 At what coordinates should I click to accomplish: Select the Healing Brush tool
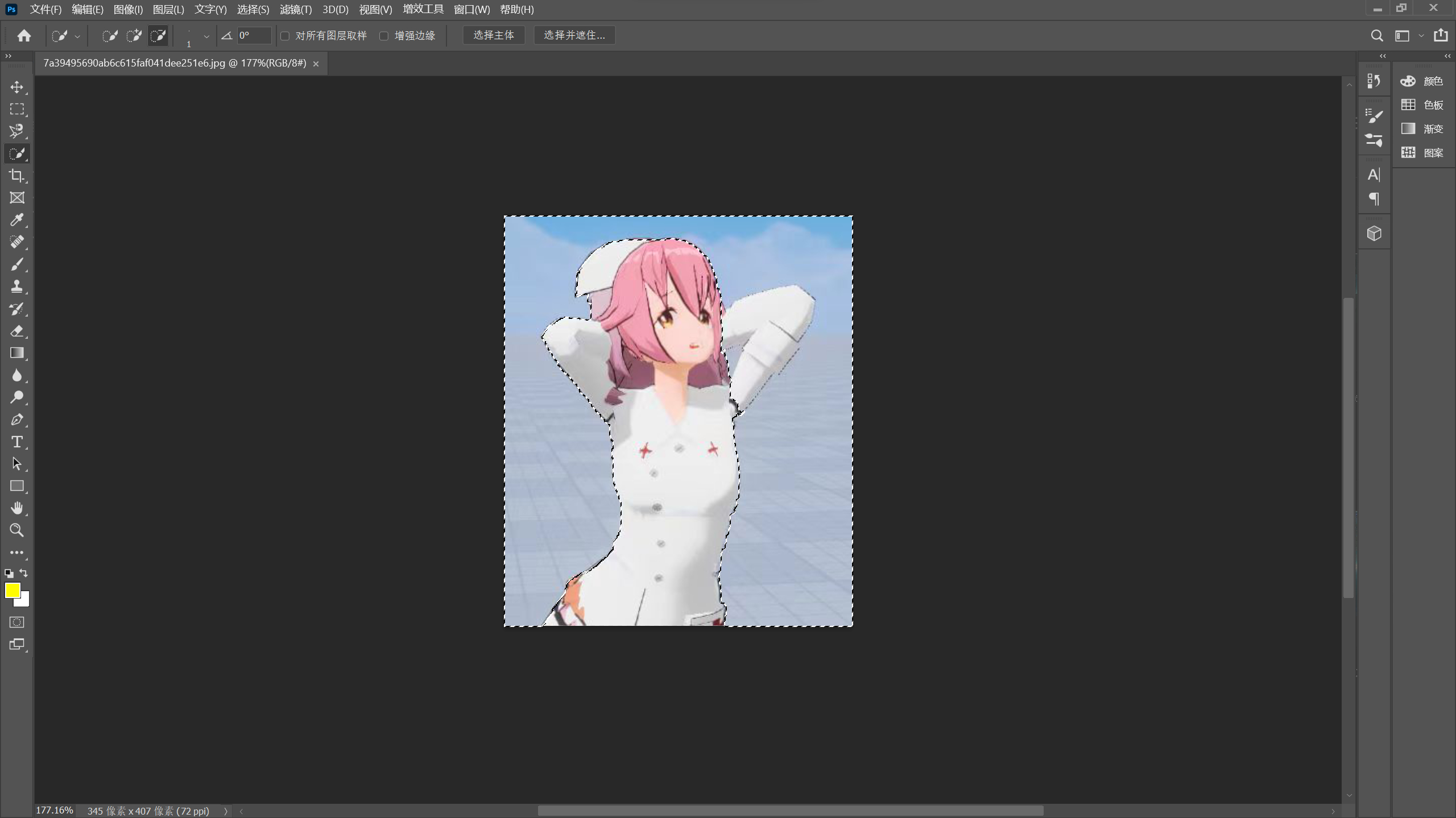[x=17, y=242]
